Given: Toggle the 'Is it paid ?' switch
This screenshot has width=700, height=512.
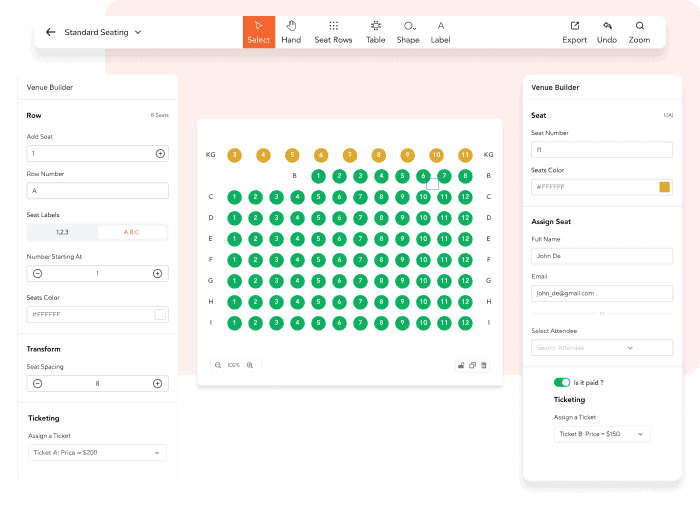Looking at the screenshot, I should 562,383.
